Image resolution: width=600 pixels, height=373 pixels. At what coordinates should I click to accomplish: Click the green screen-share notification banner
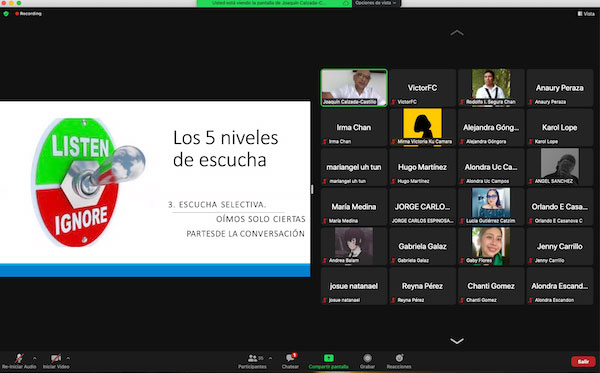click(x=274, y=3)
